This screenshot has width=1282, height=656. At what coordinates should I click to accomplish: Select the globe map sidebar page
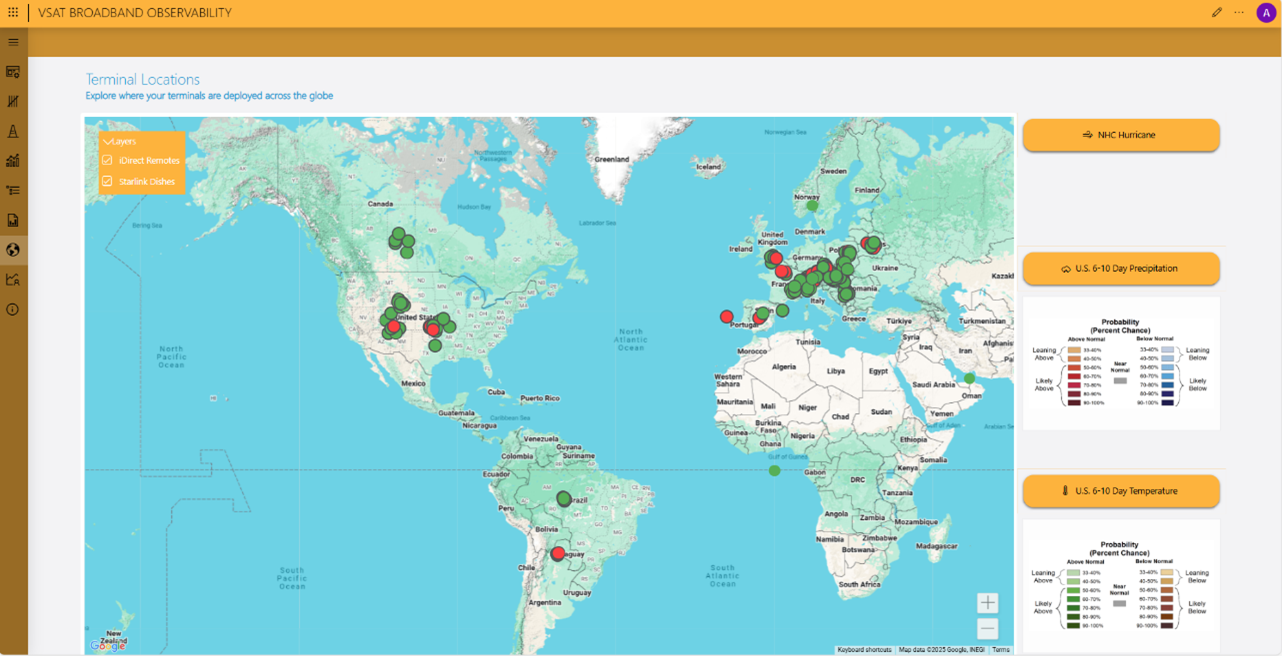(13, 250)
